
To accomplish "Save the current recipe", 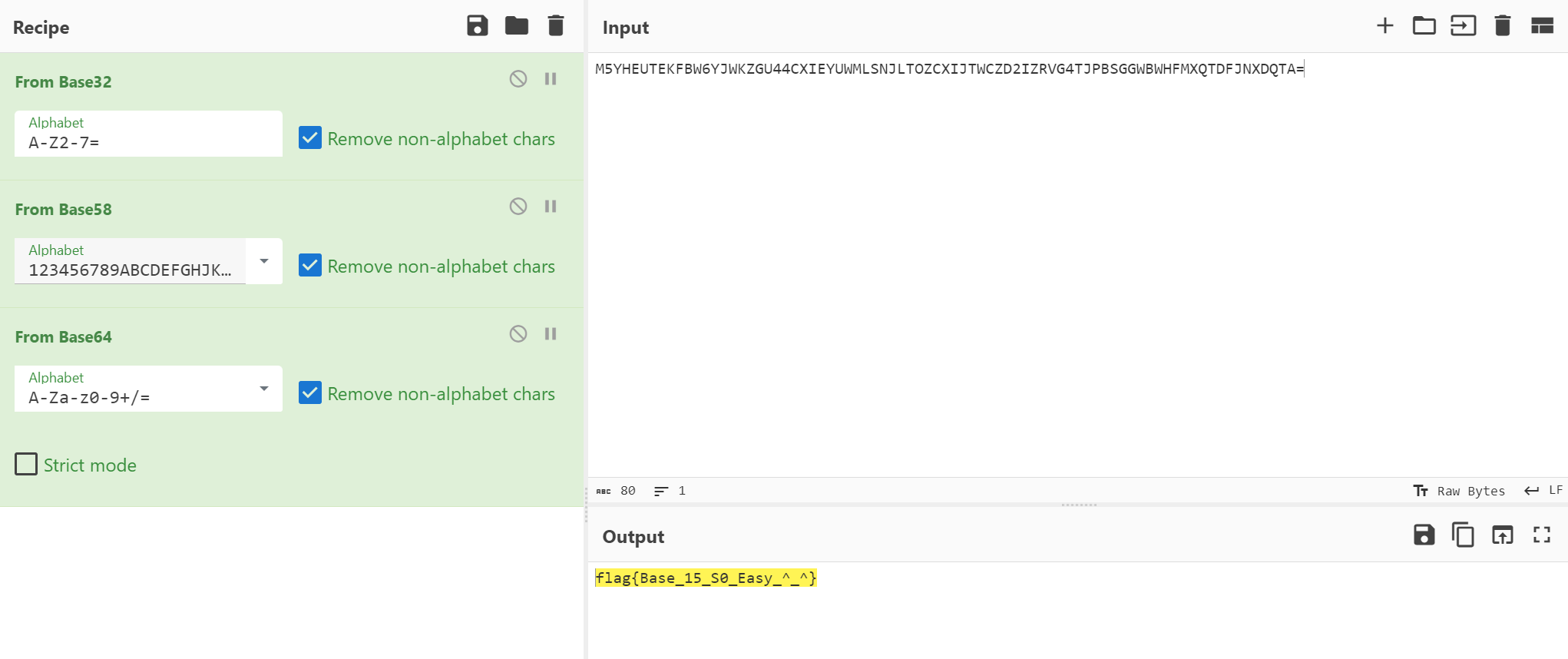I will [x=478, y=26].
